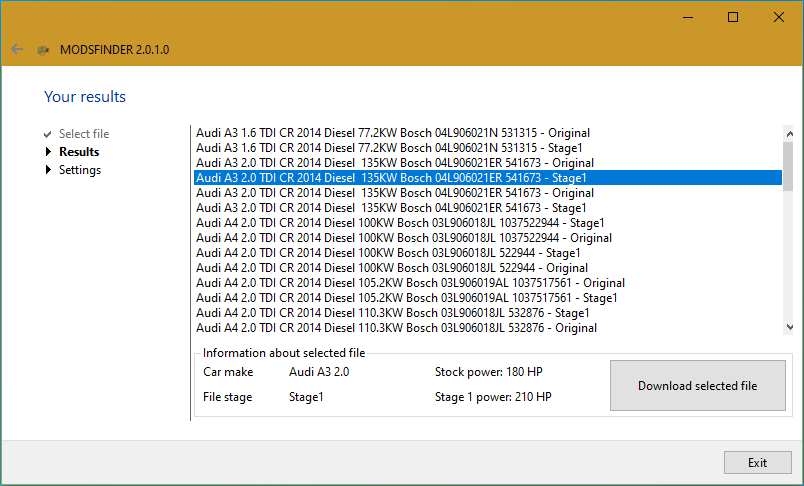Select the Audi A3 1.6 TDI 531315 Original entry
The height and width of the screenshot is (486, 804).
393,133
